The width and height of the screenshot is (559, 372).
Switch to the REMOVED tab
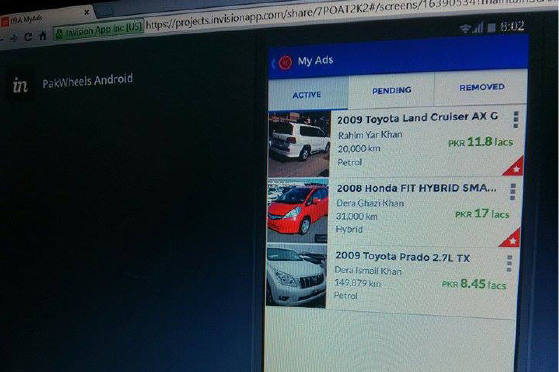click(481, 87)
